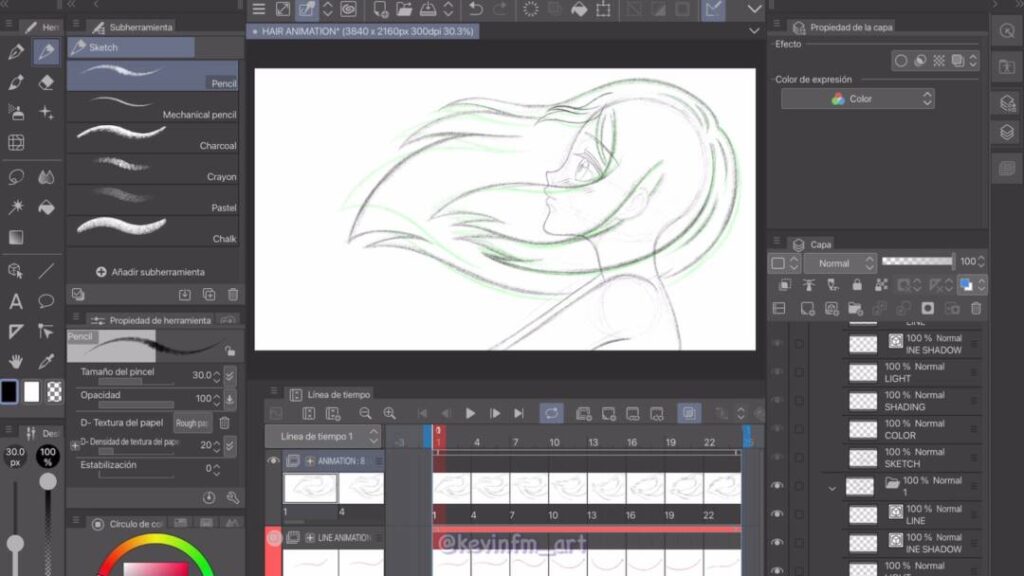
Task: Select the Eyedropper tool
Action: (46, 361)
